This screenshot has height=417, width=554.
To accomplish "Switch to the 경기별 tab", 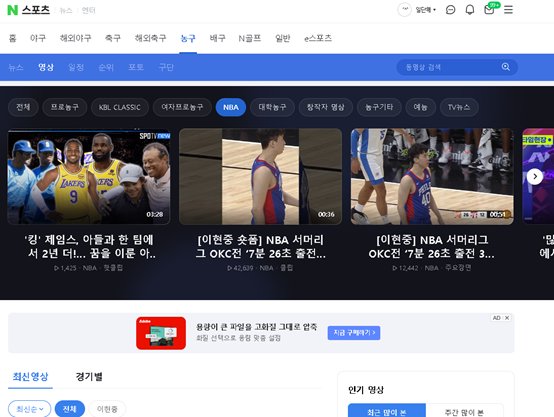I will pos(89,377).
